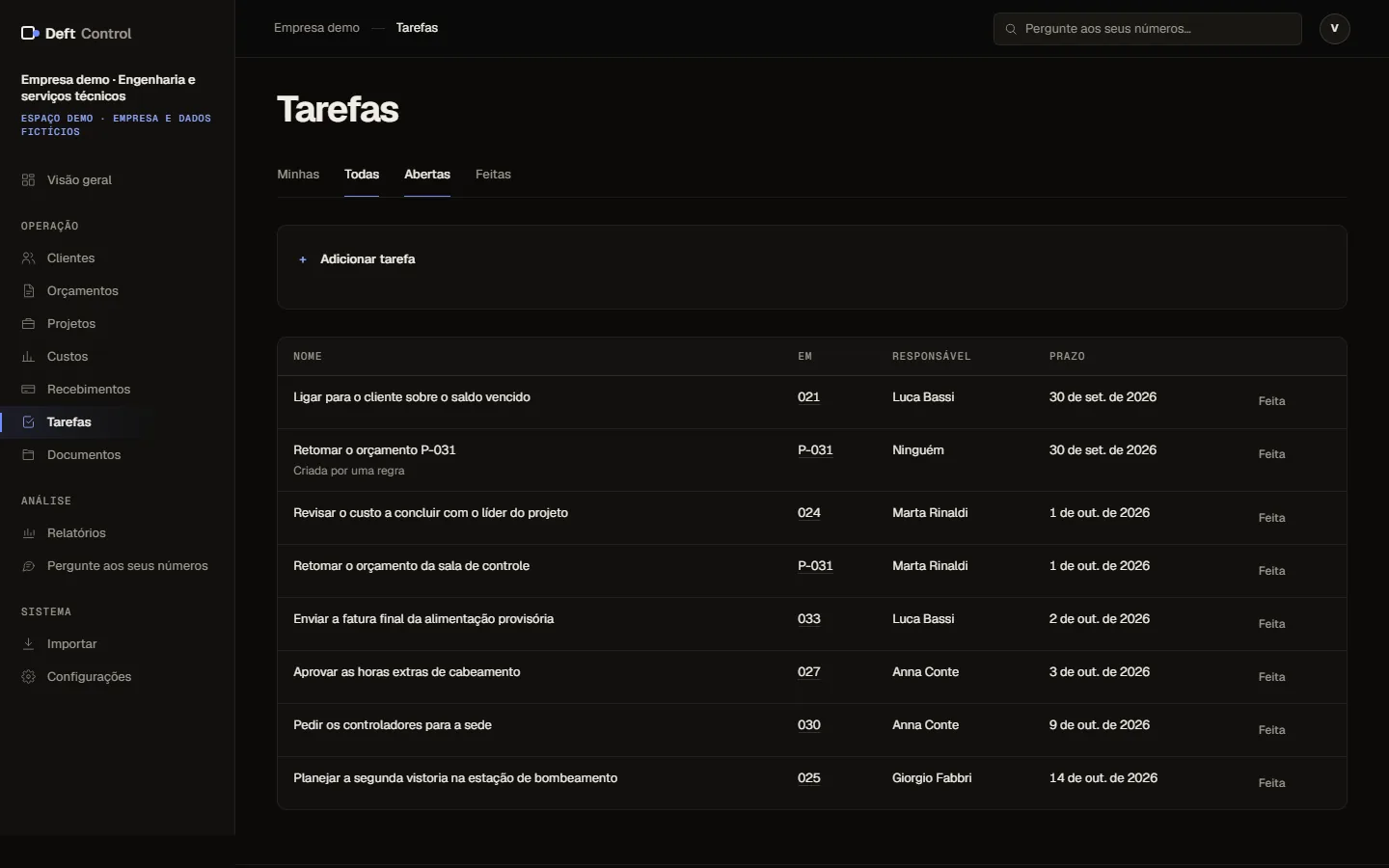1389x868 pixels.
Task: Select the Importar download icon
Action: [x=28, y=644]
